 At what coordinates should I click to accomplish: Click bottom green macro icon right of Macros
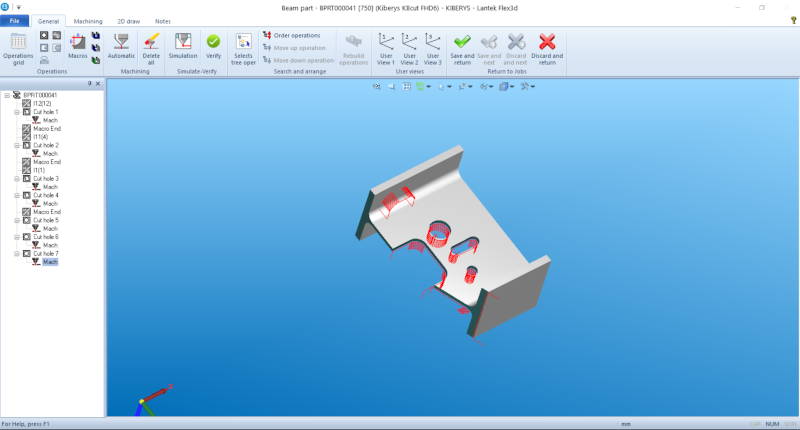(95, 60)
